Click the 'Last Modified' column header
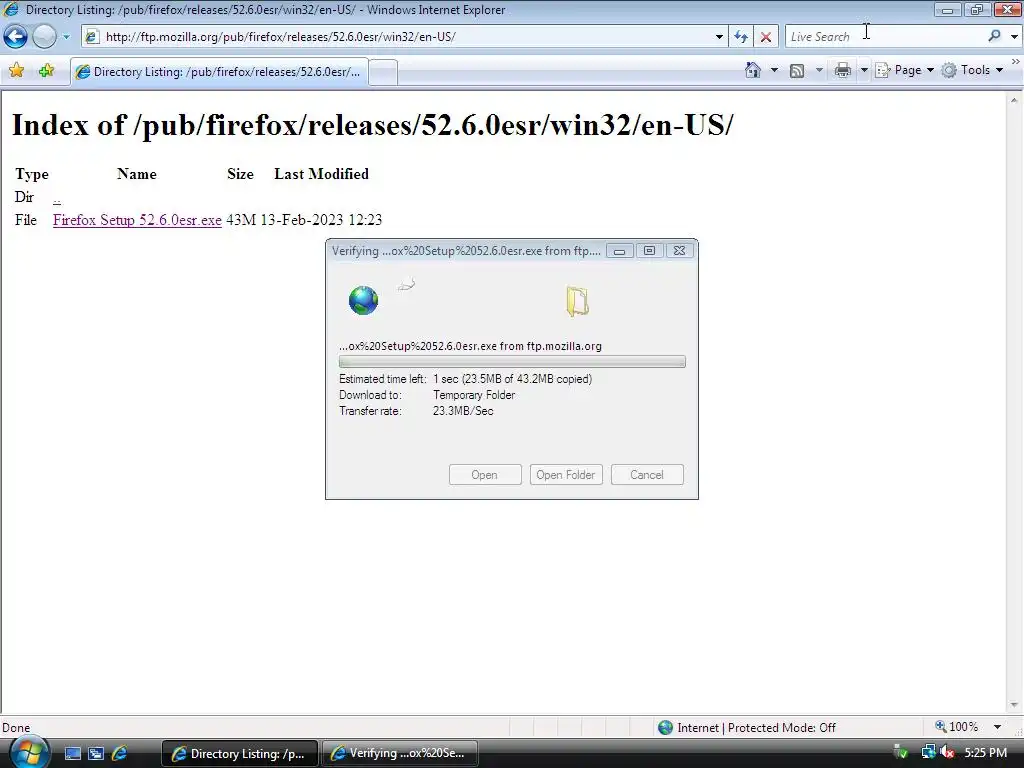This screenshot has width=1024, height=768. pos(321,174)
